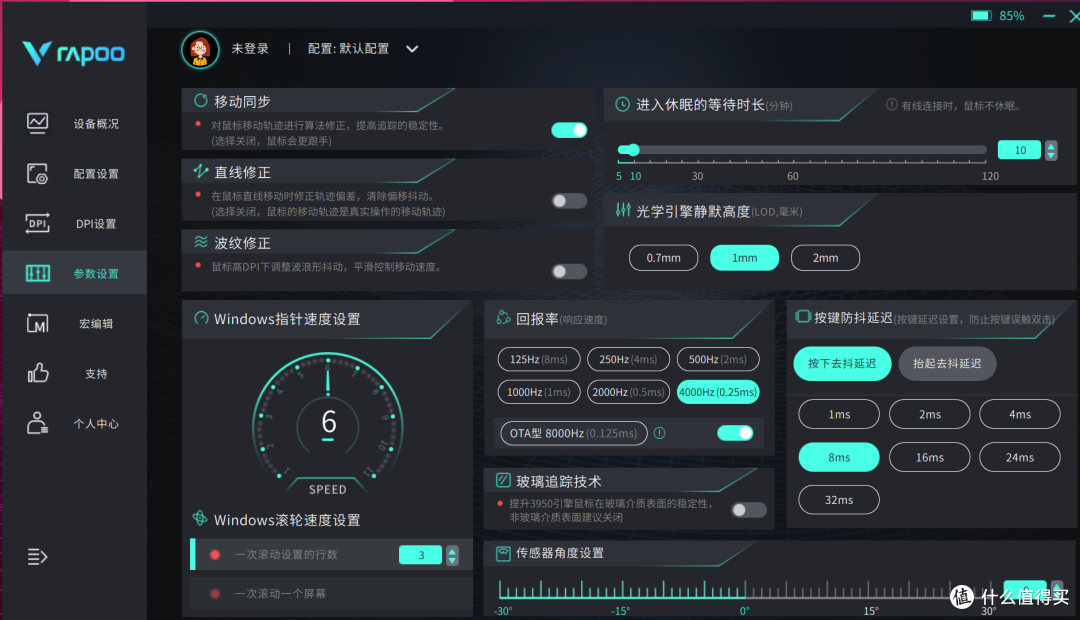1080x620 pixels.
Task: Select 一次滚动设置的行数 radio option
Action: click(215, 555)
